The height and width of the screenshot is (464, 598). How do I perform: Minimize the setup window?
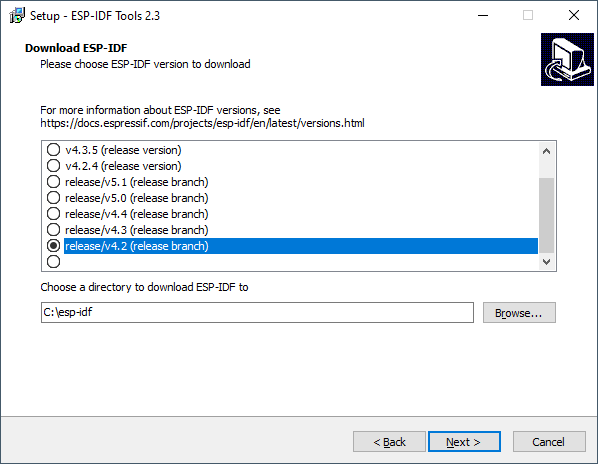click(483, 15)
